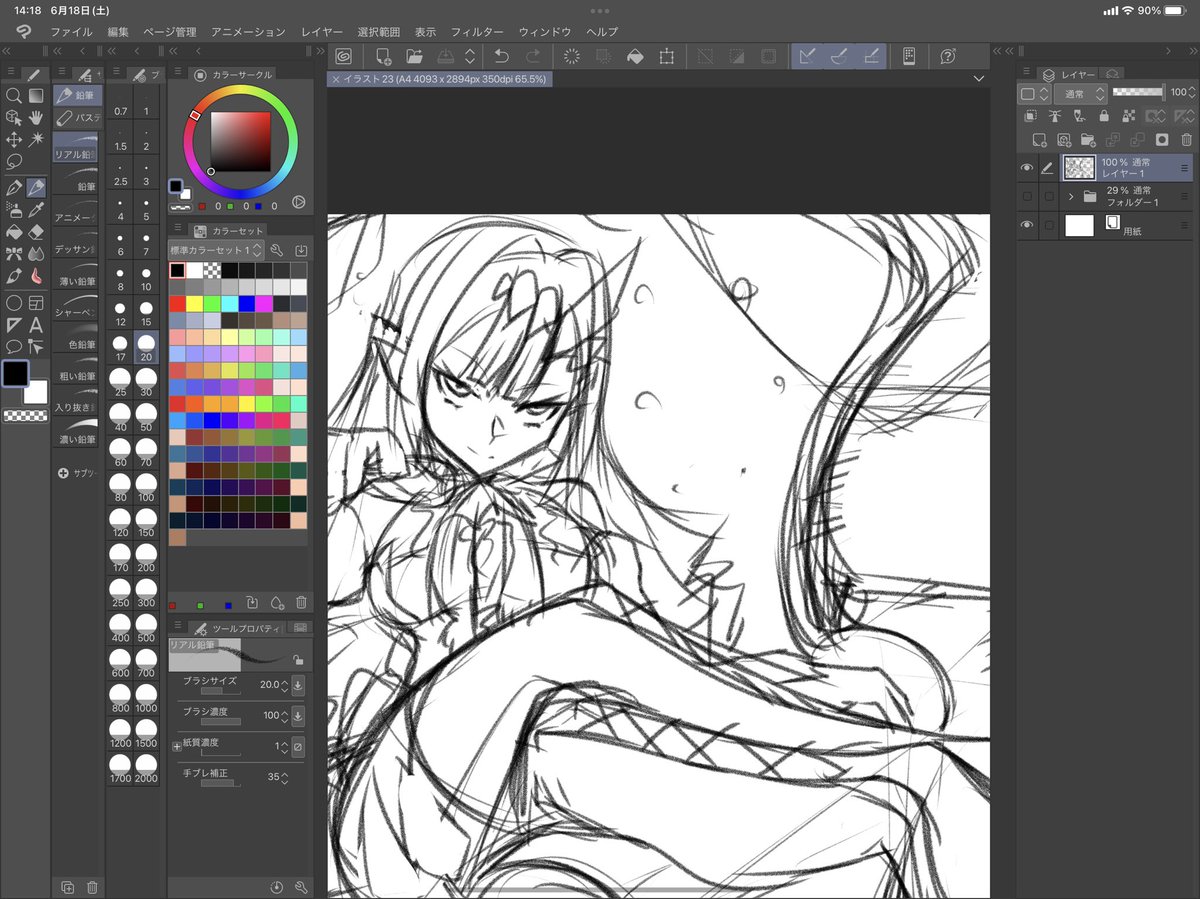Viewport: 1200px width, 899px height.
Task: Create a new layer in the Layers panel
Action: coord(1039,140)
